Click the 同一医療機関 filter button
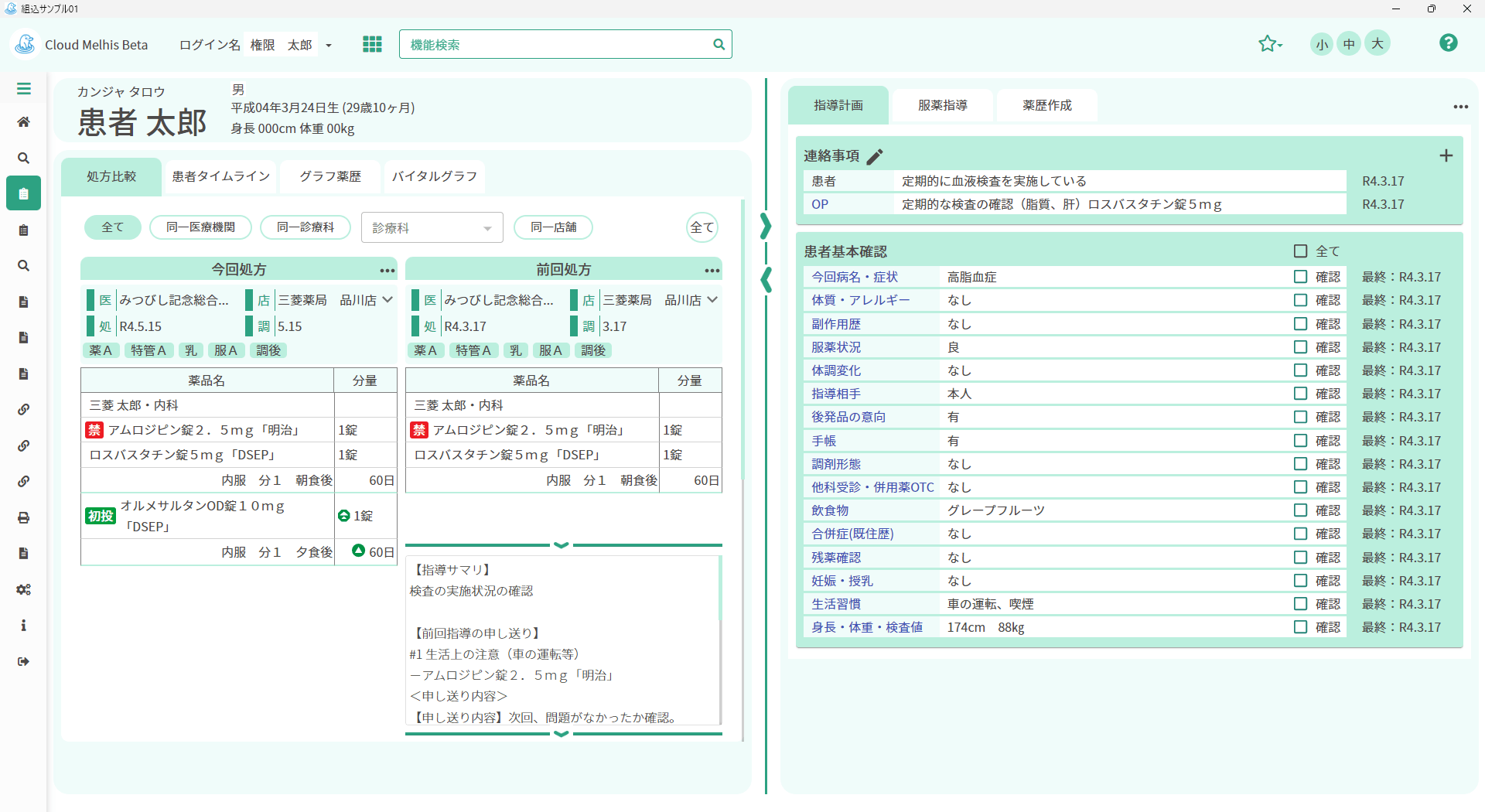Screen dimensions: 1485x812 [200, 227]
